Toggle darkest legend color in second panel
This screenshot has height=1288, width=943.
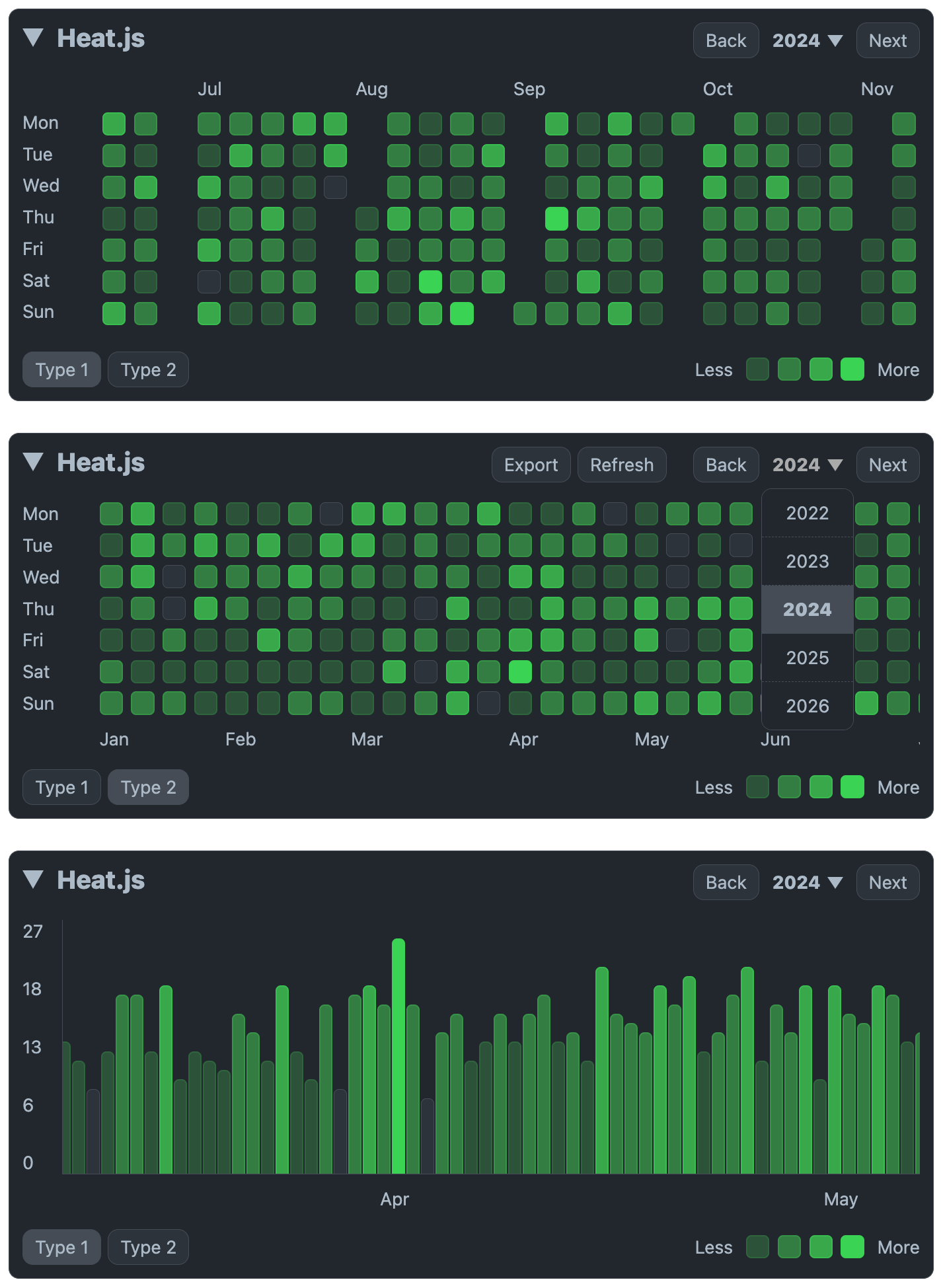757,787
